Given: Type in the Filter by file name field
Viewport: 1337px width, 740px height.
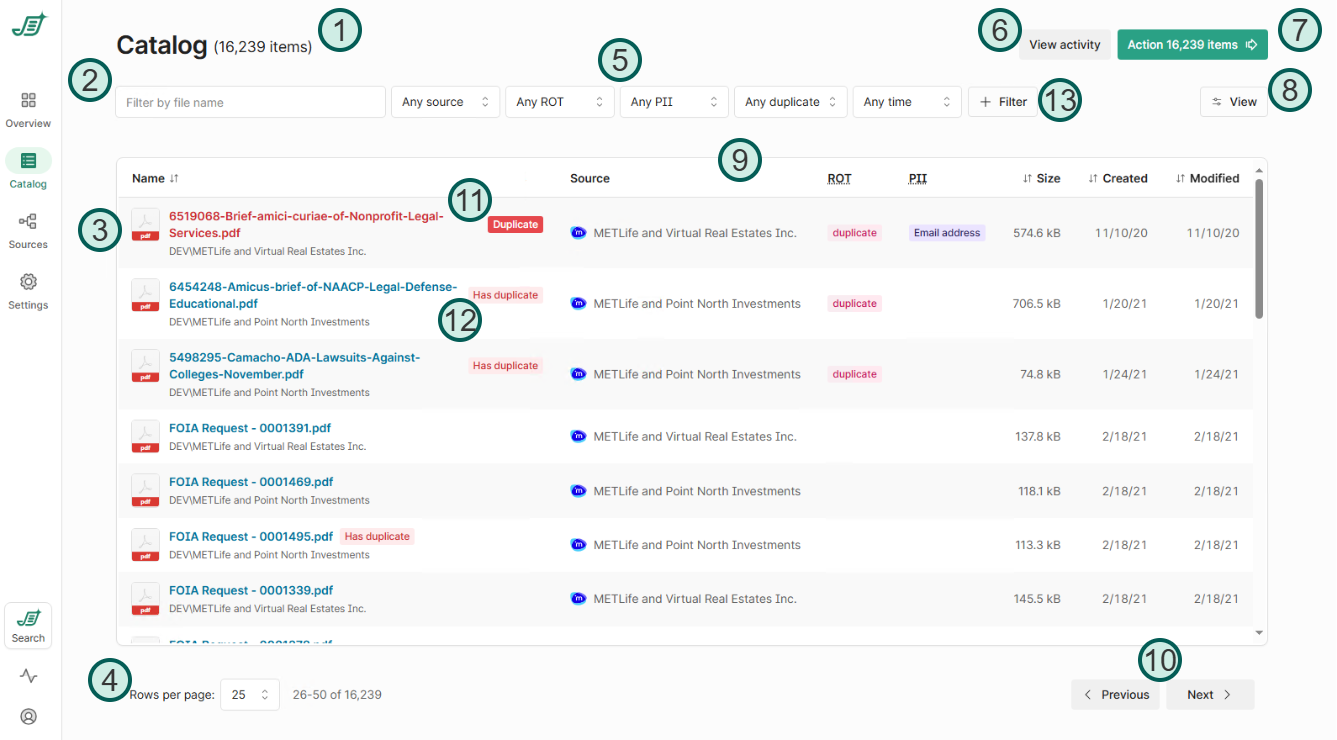Looking at the screenshot, I should (250, 102).
